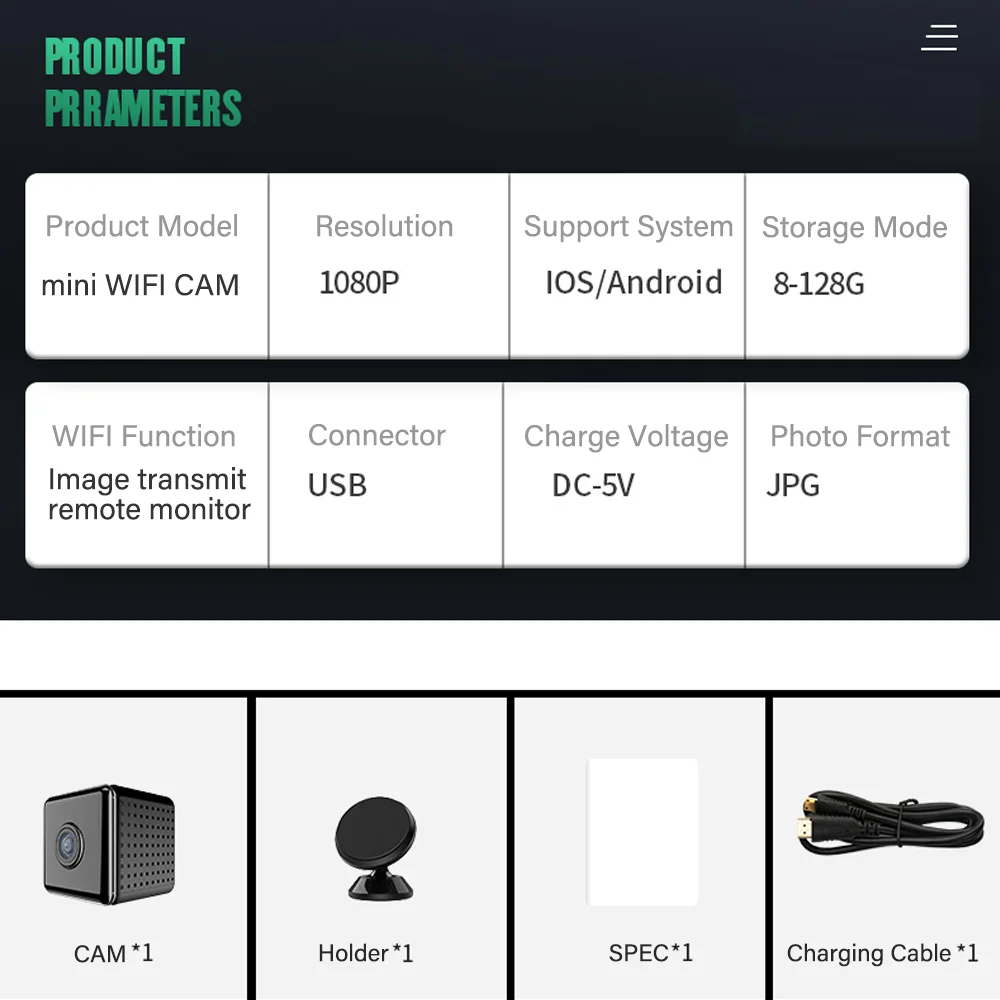Screen dimensions: 1000x1000
Task: Click the USB connector value
Action: point(337,485)
